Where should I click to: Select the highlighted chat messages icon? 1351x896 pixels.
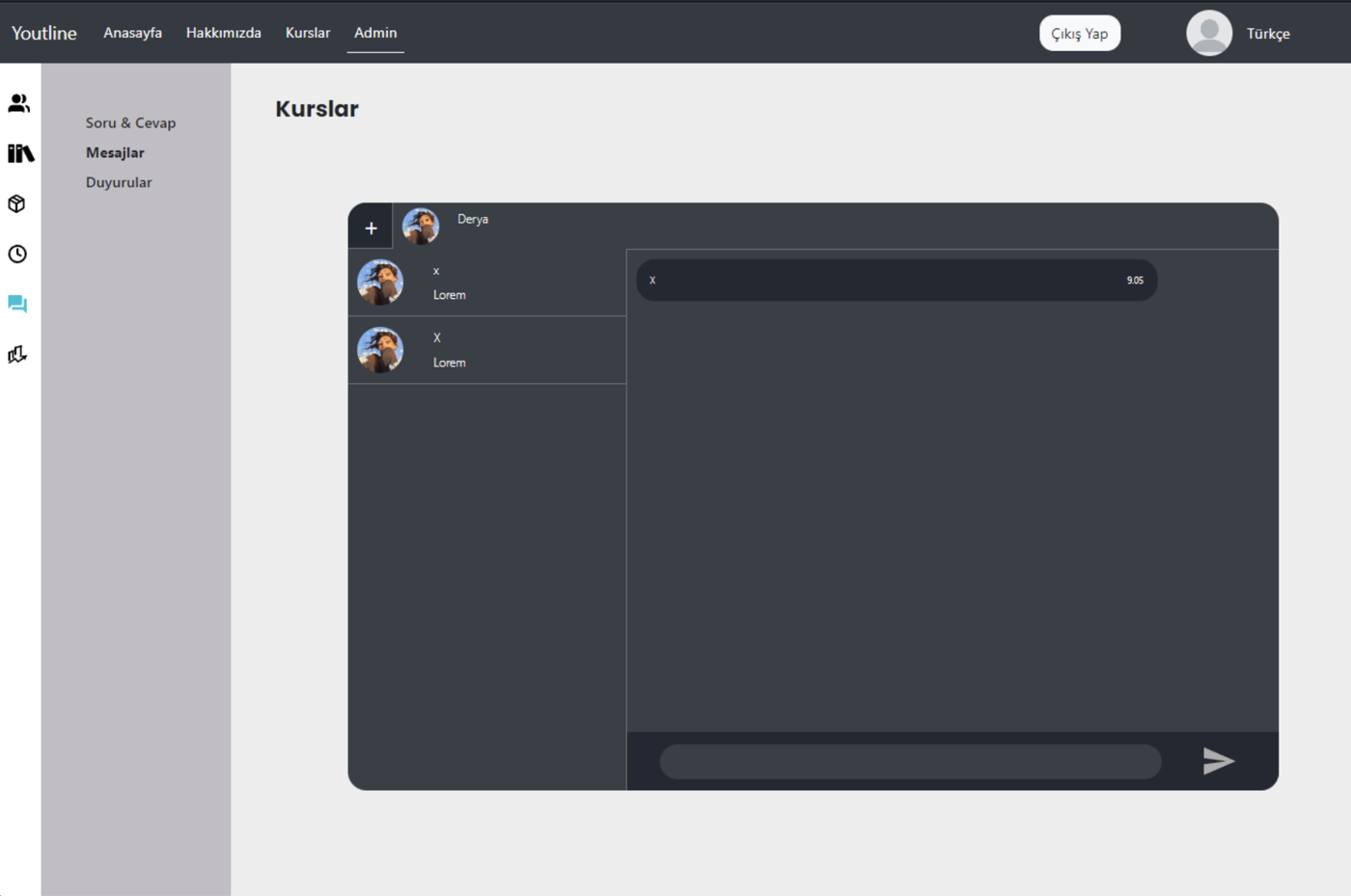pos(17,304)
